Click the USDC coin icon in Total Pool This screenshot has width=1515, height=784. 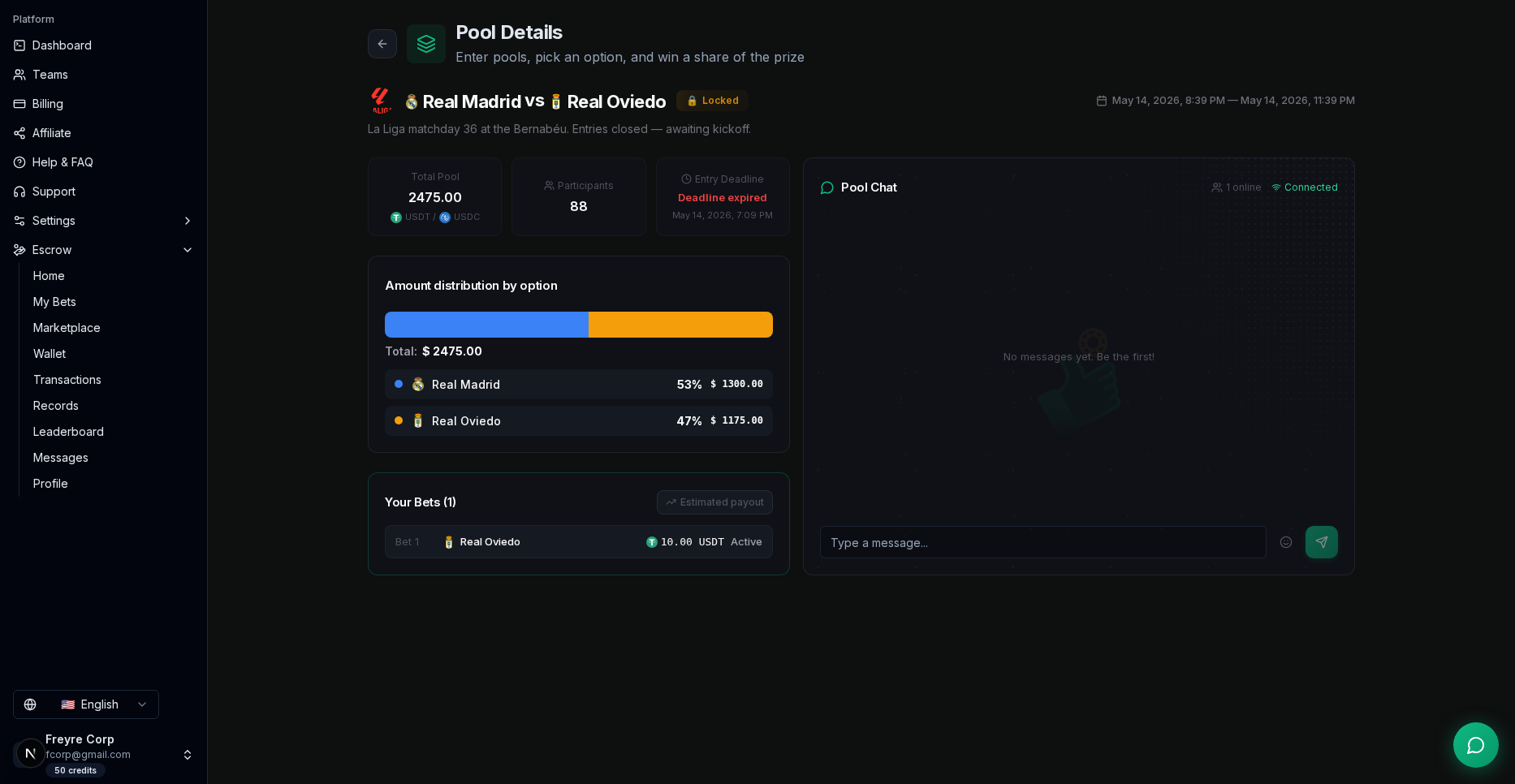(445, 218)
